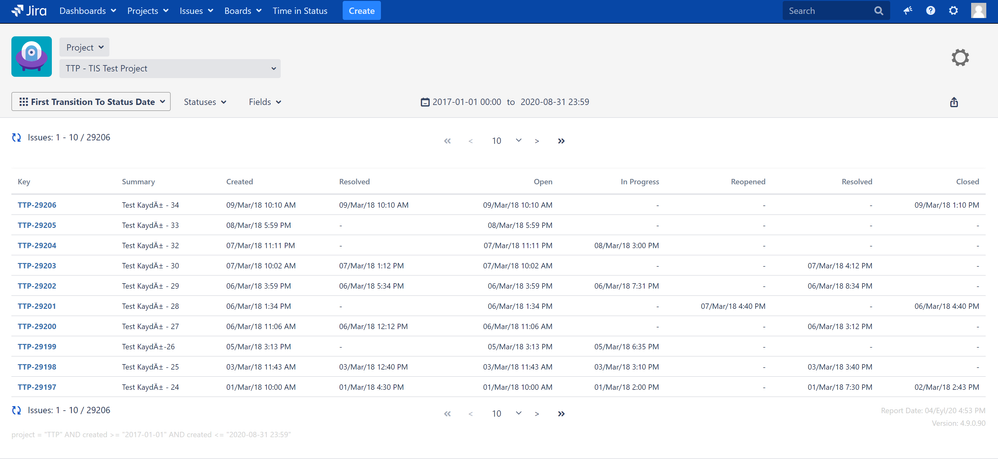Click the TIS Test Project avatar icon

pos(31,57)
